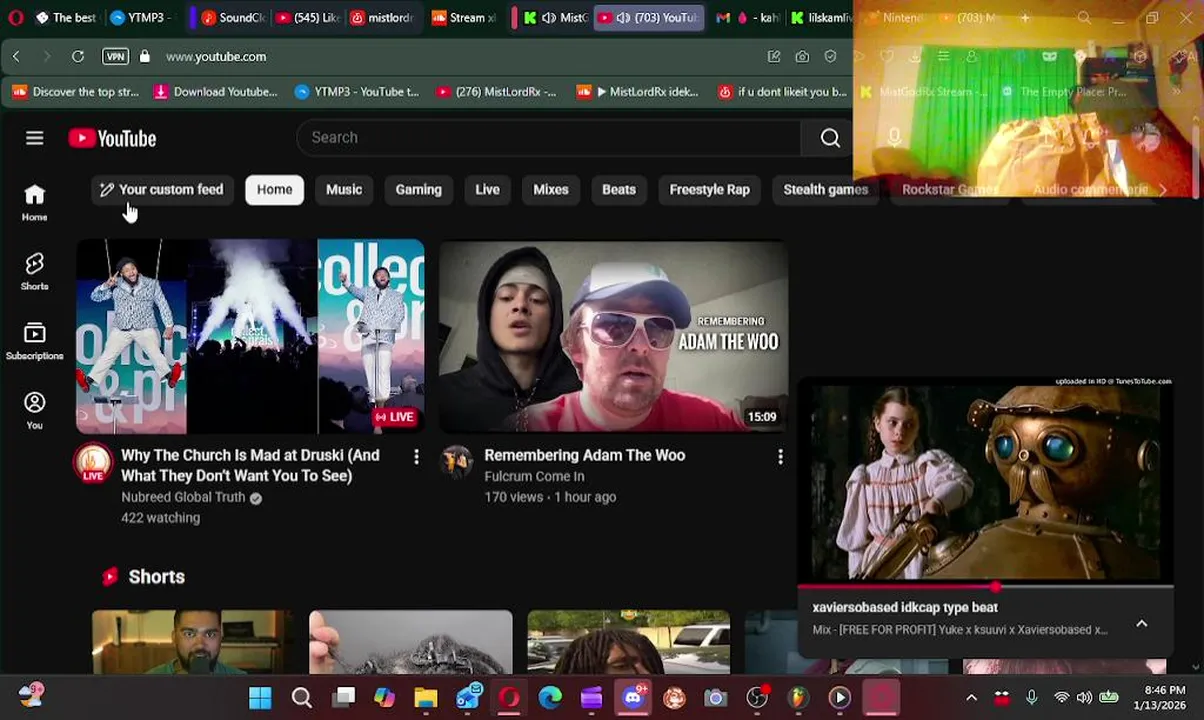
Task: Open FL Studio from the taskbar
Action: [798, 697]
